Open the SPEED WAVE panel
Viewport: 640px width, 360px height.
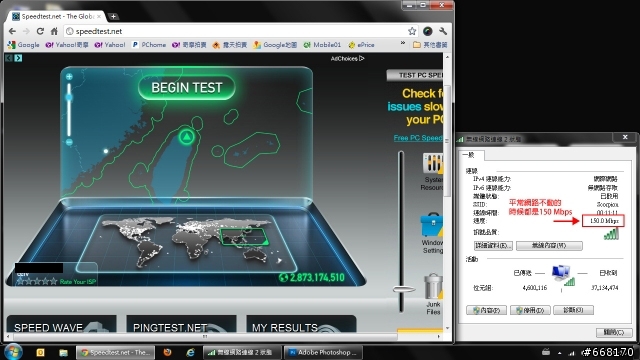click(61, 324)
